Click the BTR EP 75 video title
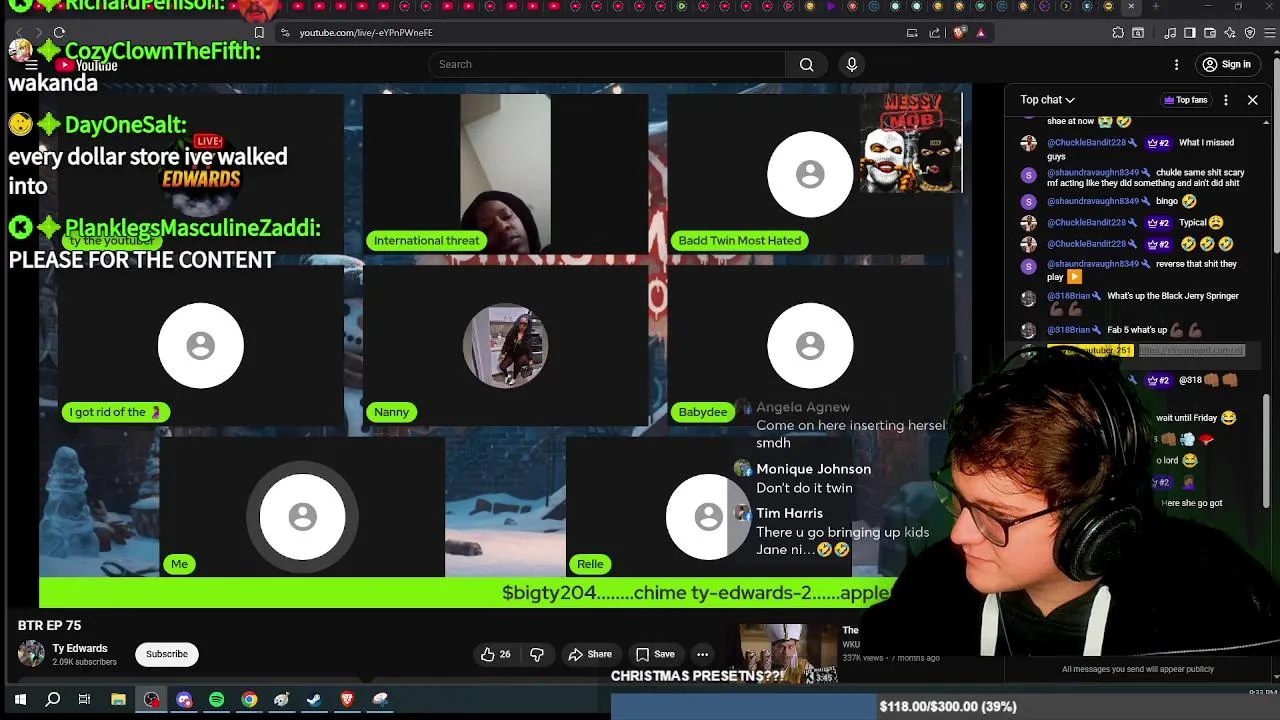Image resolution: width=1280 pixels, height=720 pixels. coord(49,626)
